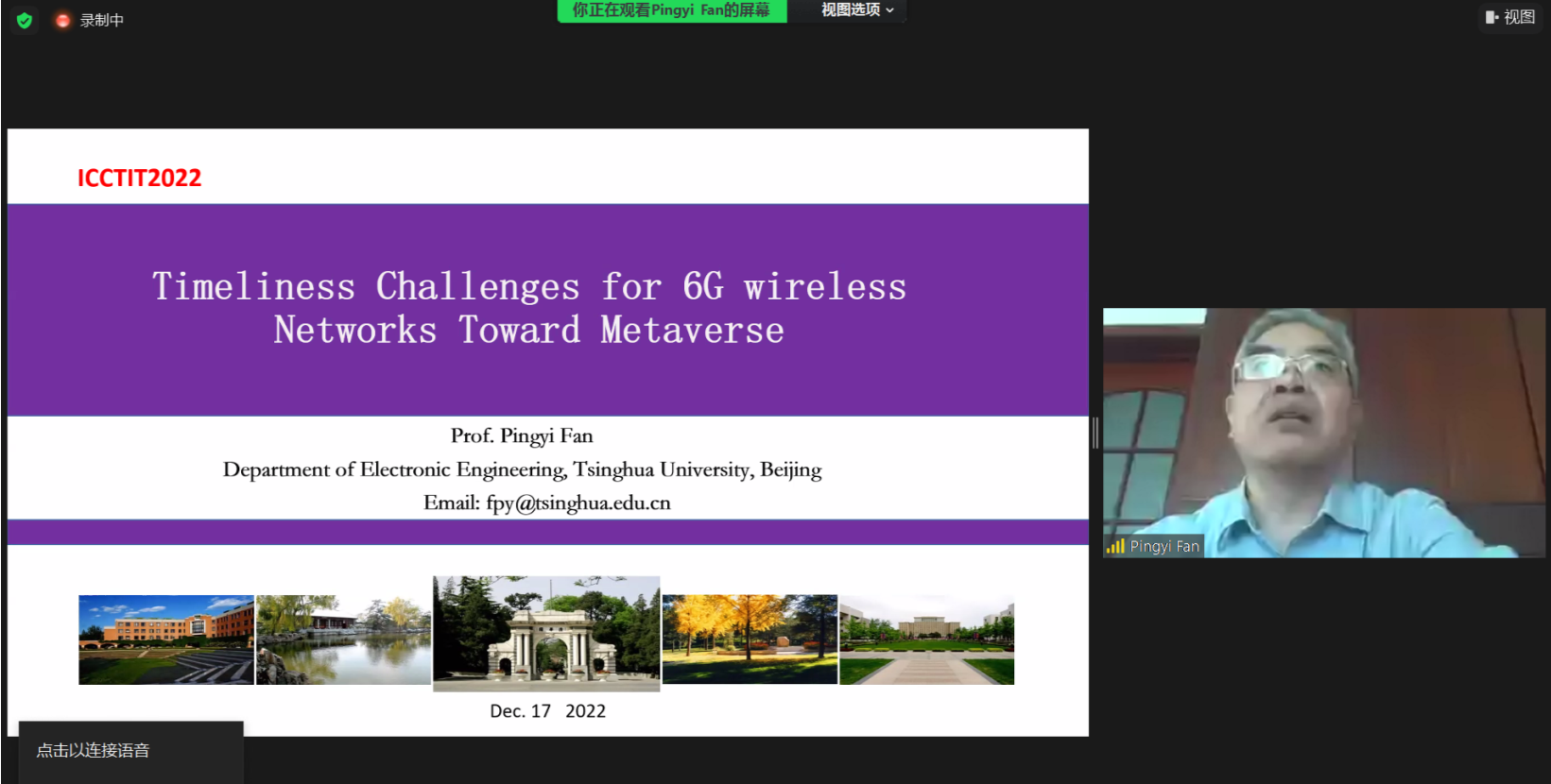Click the slide title 'Timeliness Challenges for 6G wireless'
The width and height of the screenshot is (1551, 784).
tap(529, 286)
